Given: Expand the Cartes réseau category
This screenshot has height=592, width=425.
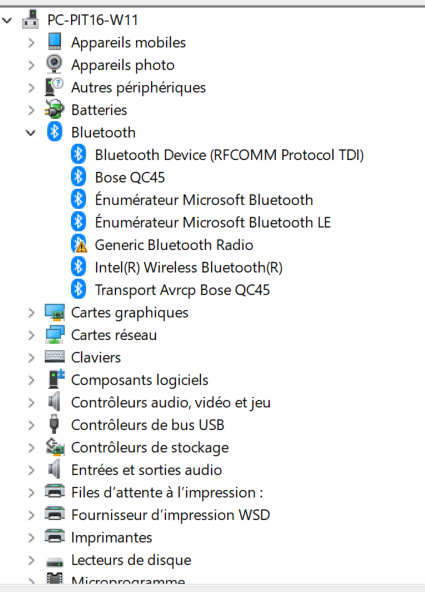Looking at the screenshot, I should point(31,335).
